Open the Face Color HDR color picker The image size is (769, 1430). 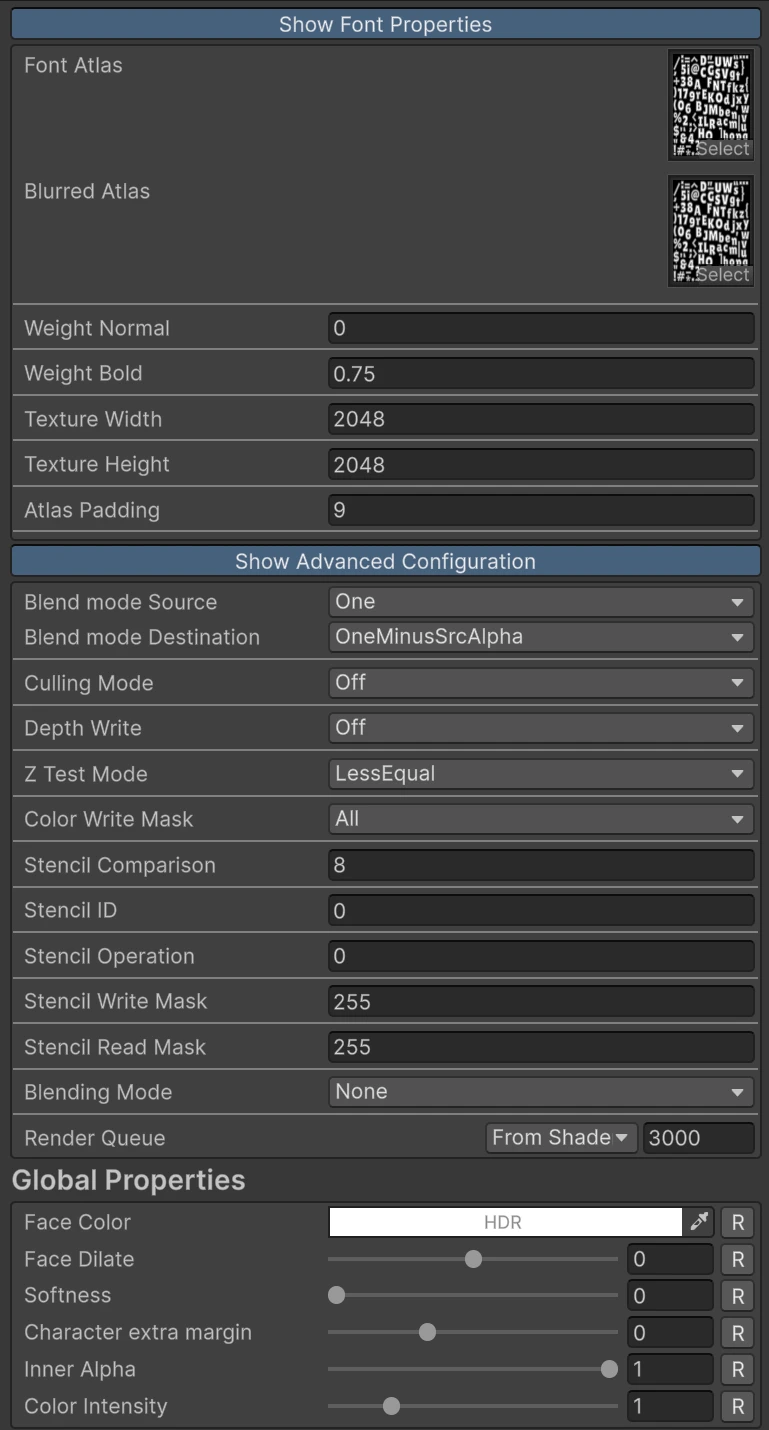click(505, 1222)
